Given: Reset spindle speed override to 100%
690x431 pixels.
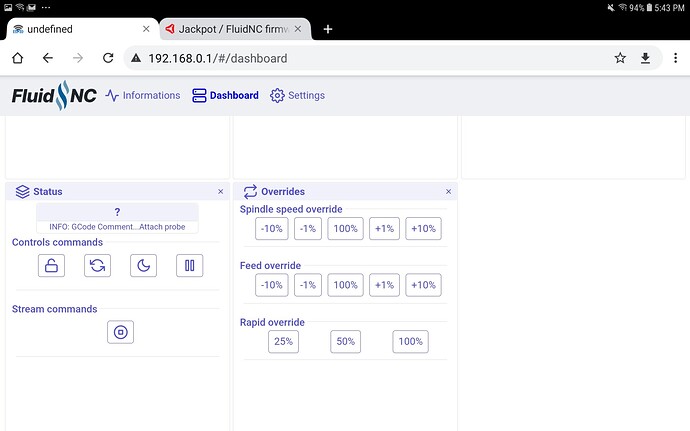Looking at the screenshot, I should coord(345,228).
